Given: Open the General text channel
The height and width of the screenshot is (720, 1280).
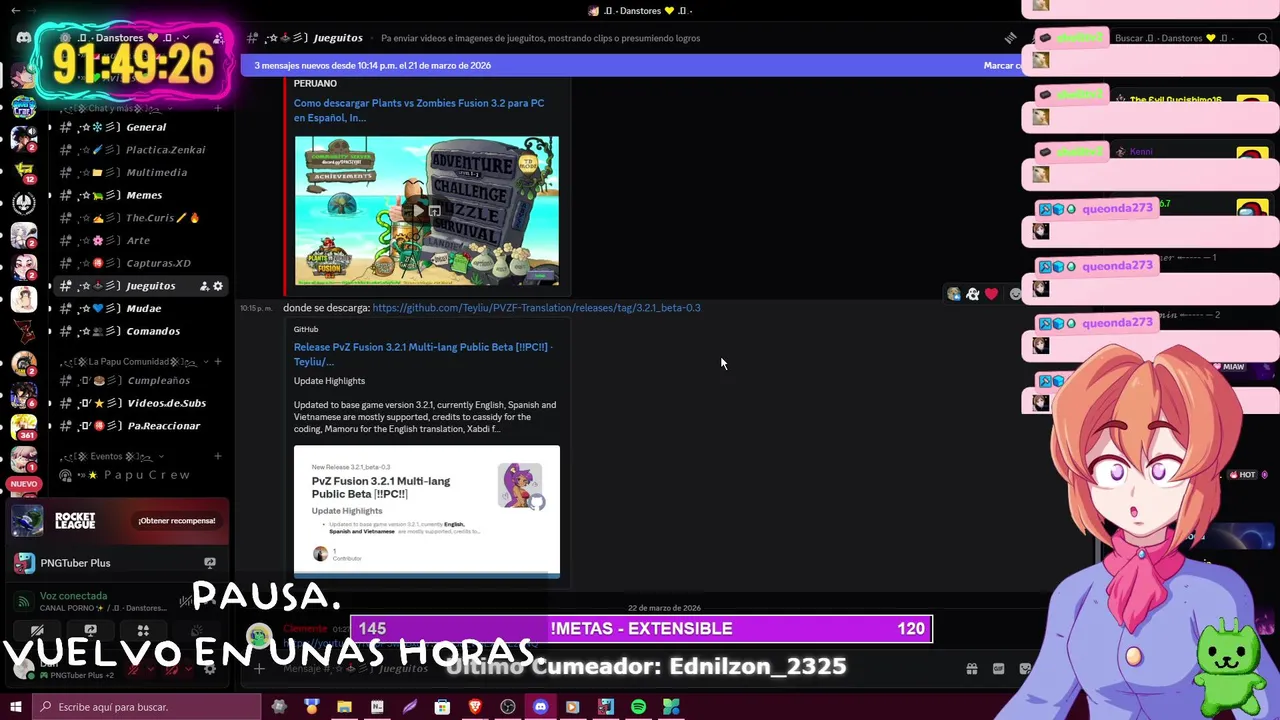Looking at the screenshot, I should click(x=140, y=127).
